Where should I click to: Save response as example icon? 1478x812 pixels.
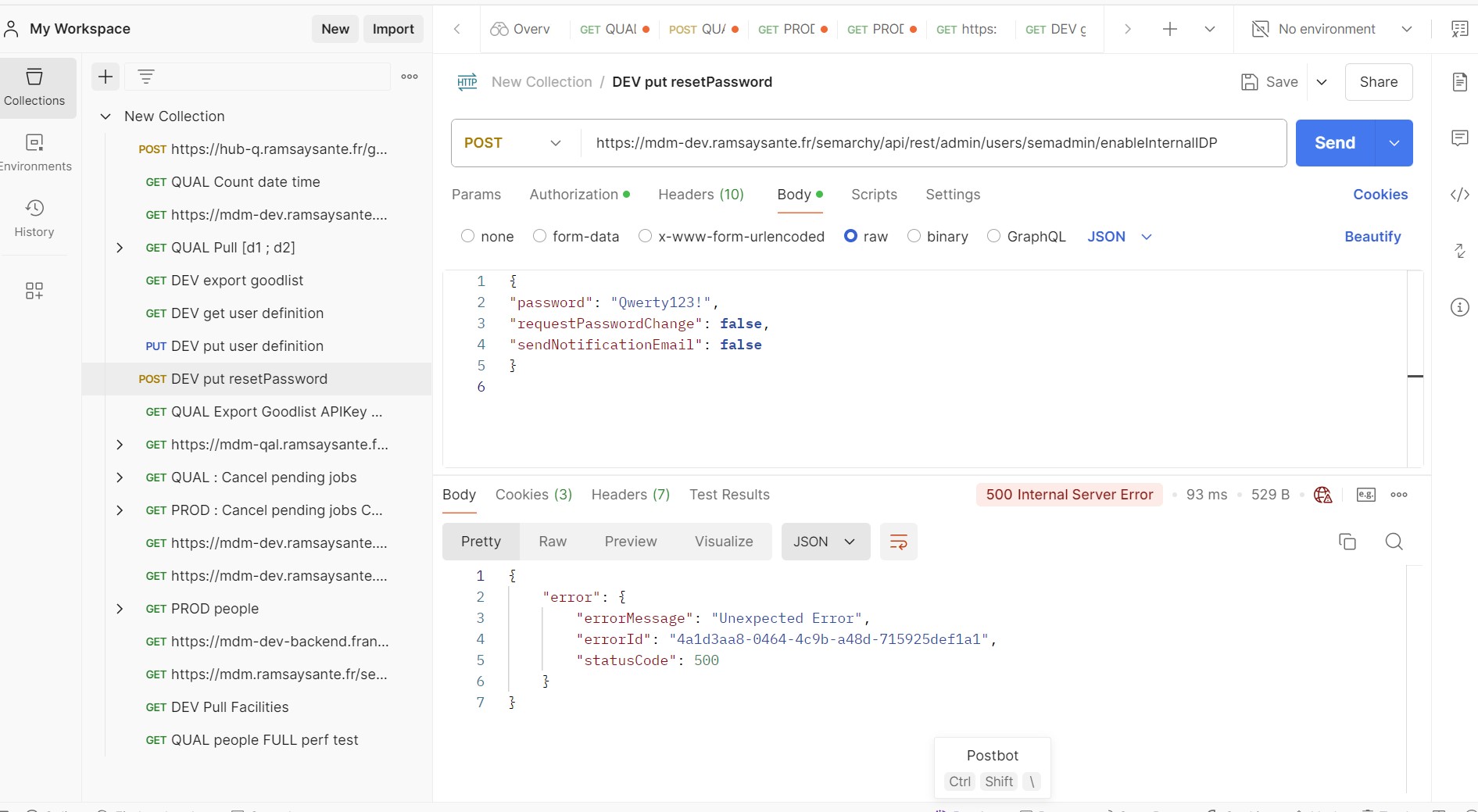pyautogui.click(x=1366, y=495)
